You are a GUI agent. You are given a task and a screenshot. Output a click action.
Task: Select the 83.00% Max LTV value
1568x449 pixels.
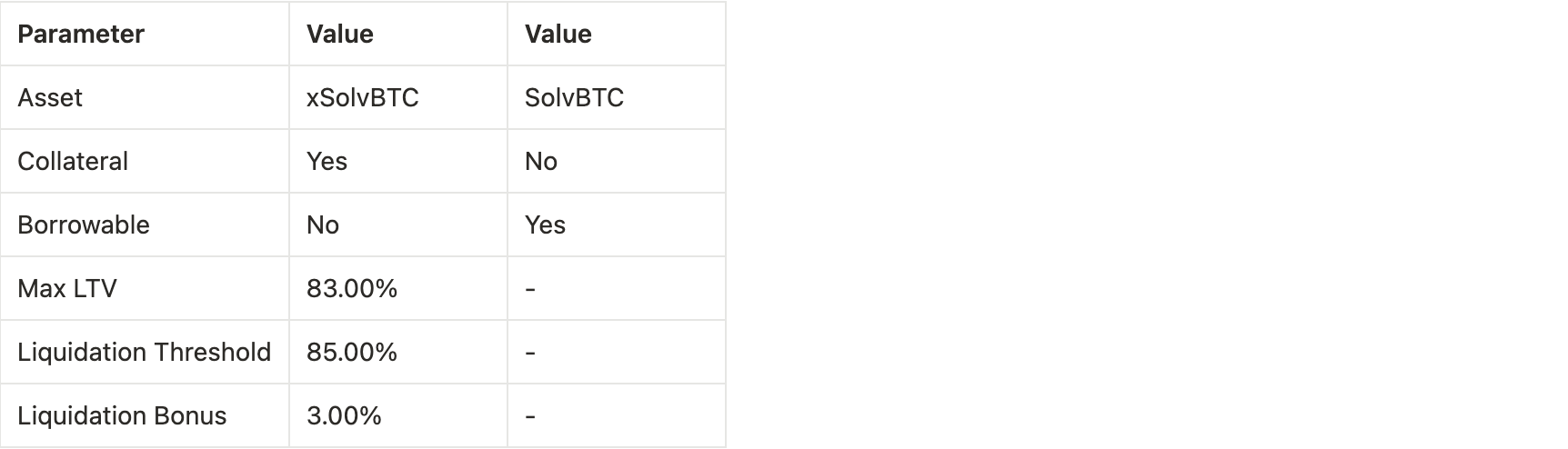point(352,289)
